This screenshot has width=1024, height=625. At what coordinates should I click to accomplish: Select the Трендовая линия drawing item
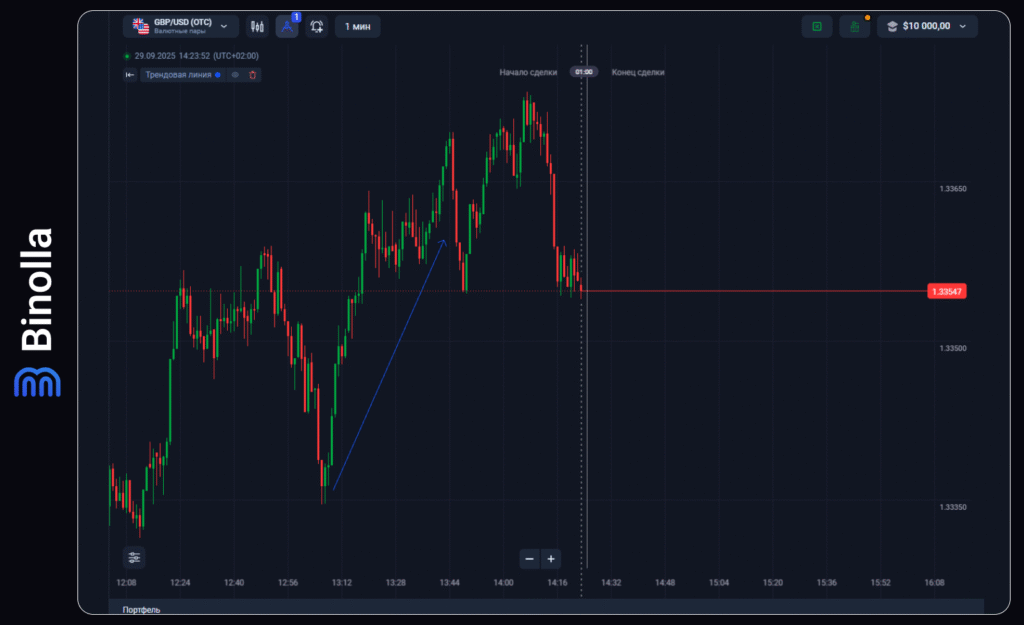179,75
